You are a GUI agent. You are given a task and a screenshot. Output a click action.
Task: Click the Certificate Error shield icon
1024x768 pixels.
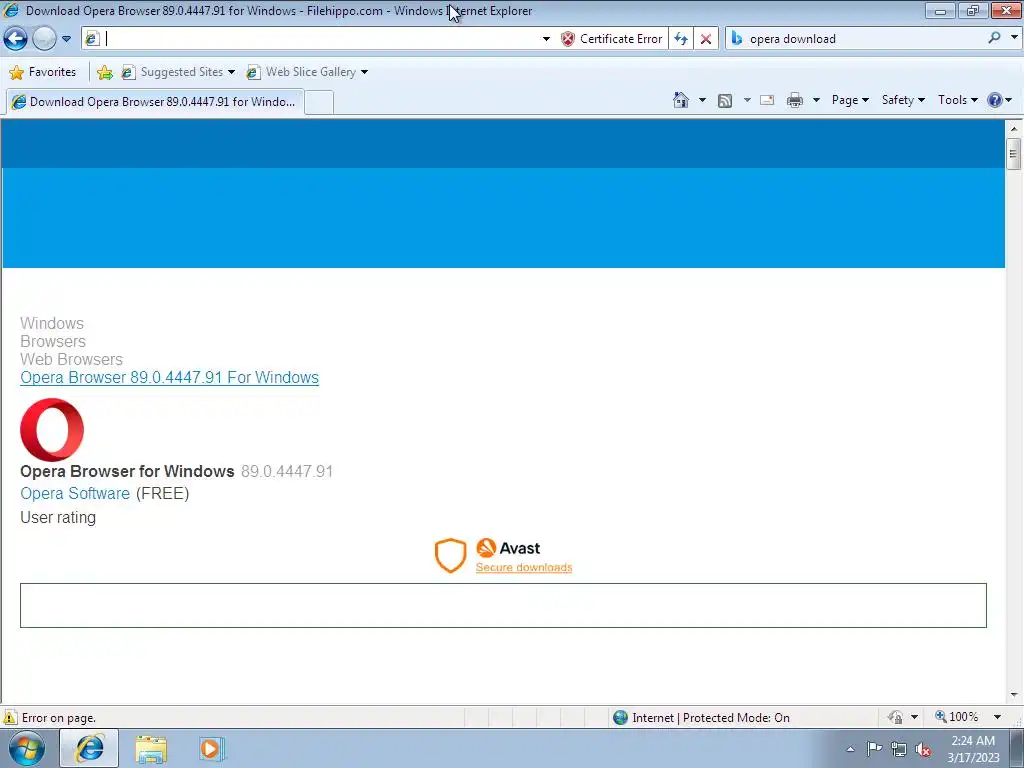click(568, 39)
